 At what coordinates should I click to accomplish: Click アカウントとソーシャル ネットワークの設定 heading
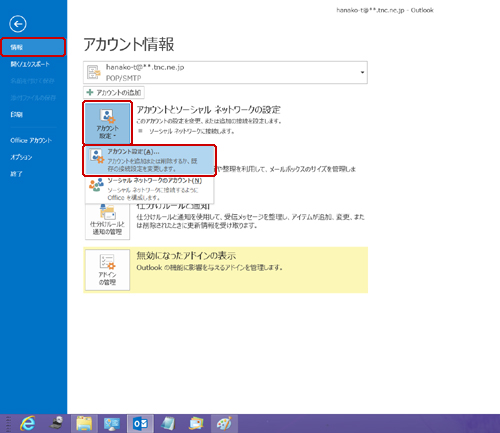pos(209,110)
